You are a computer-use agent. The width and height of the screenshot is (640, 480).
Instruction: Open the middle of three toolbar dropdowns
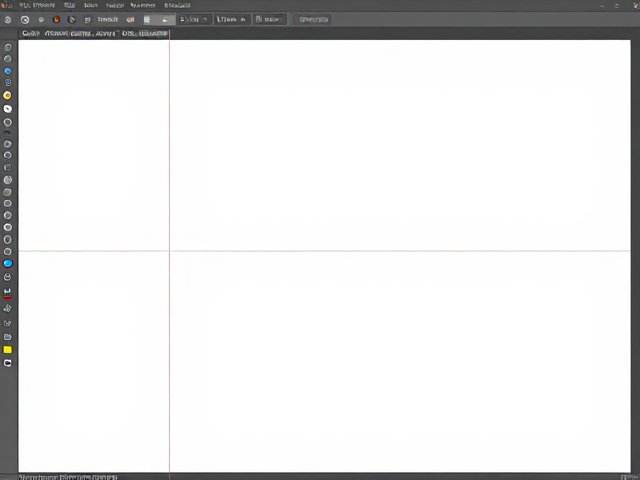(232, 19)
